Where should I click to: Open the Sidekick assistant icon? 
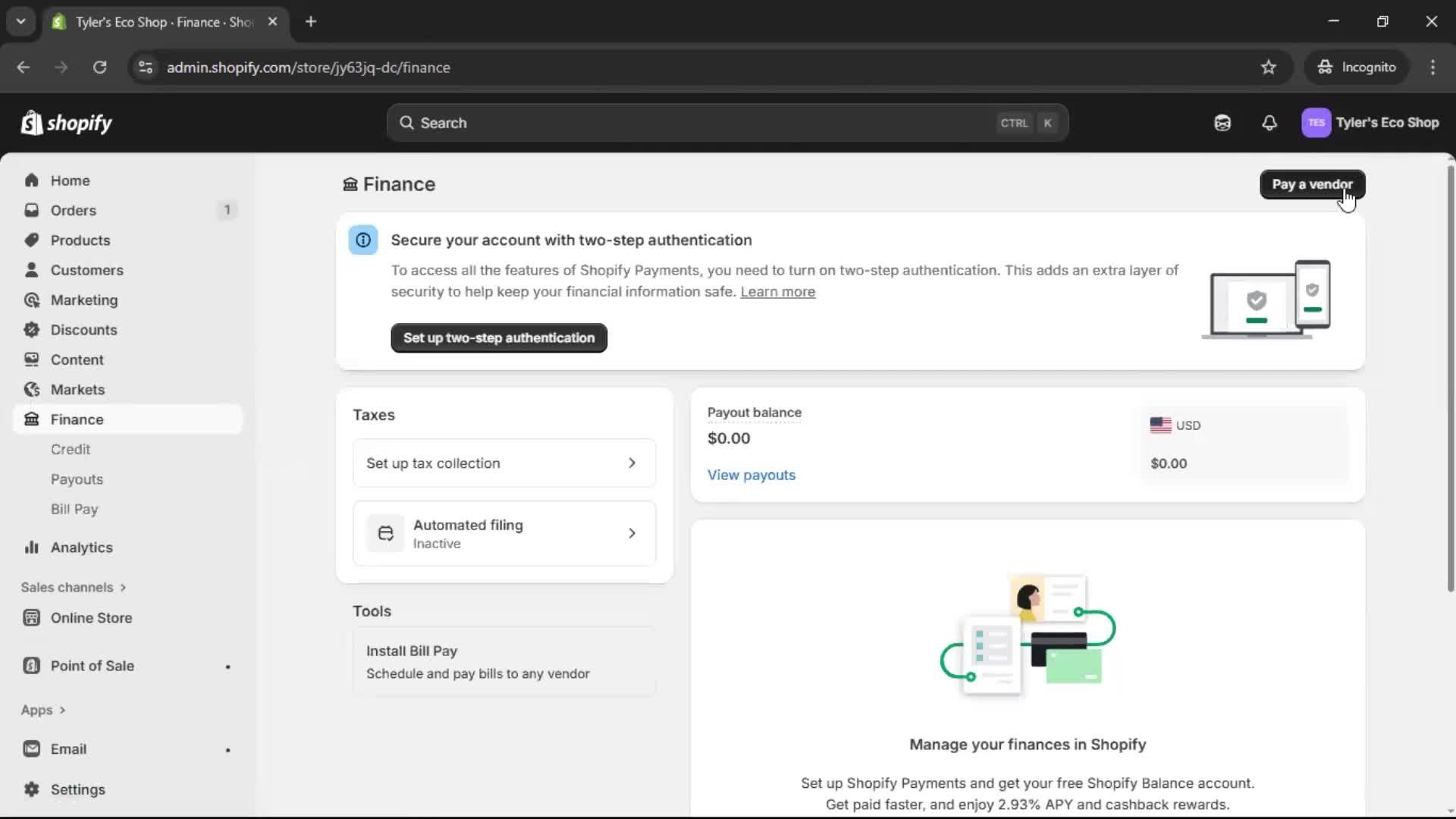point(1222,123)
